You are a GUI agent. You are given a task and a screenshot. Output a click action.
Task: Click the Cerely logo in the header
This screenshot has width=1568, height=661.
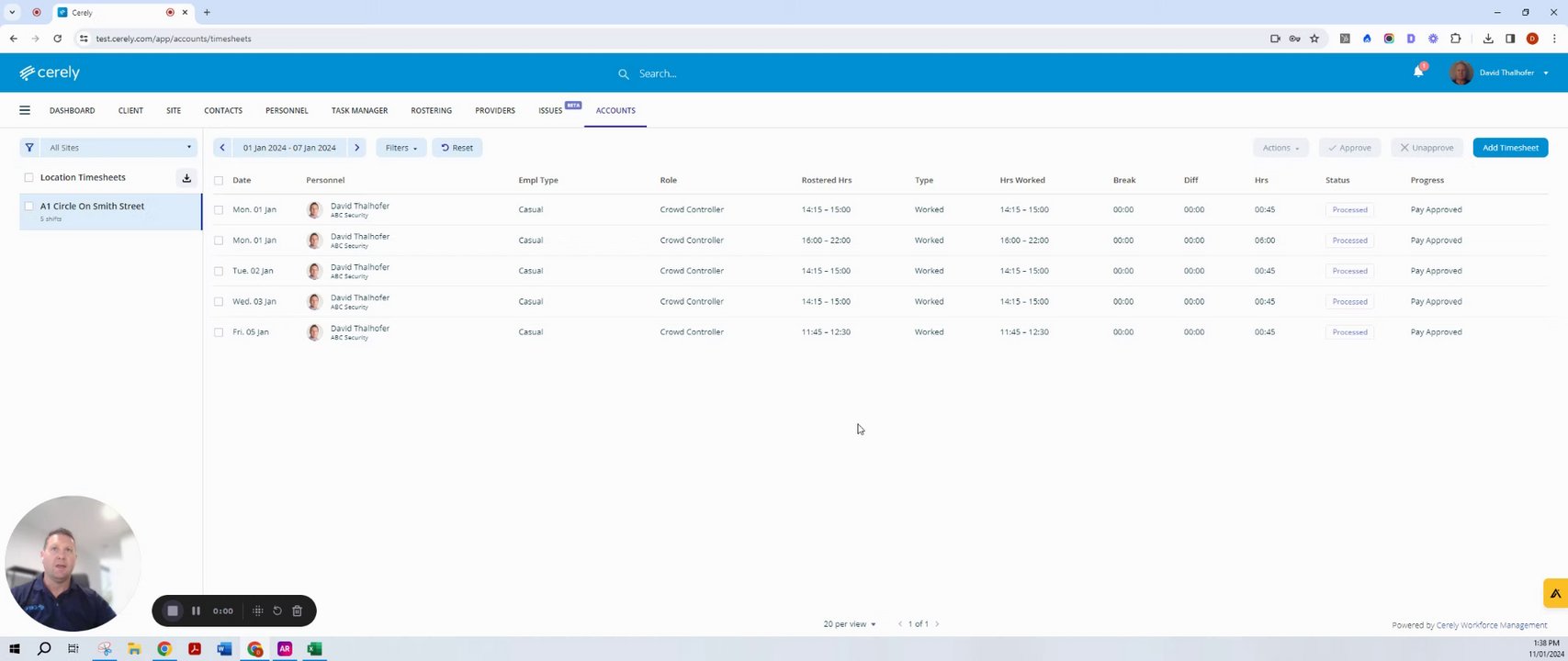50,73
